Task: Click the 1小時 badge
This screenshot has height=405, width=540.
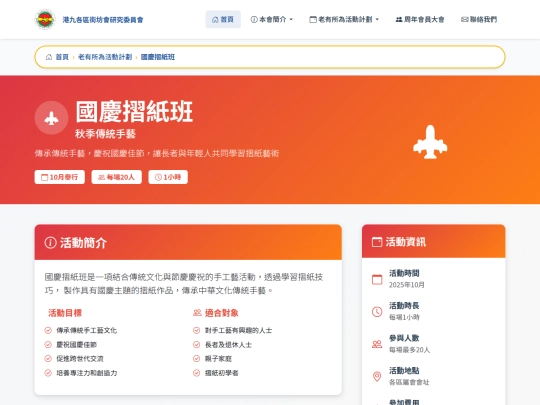Action: [168, 177]
